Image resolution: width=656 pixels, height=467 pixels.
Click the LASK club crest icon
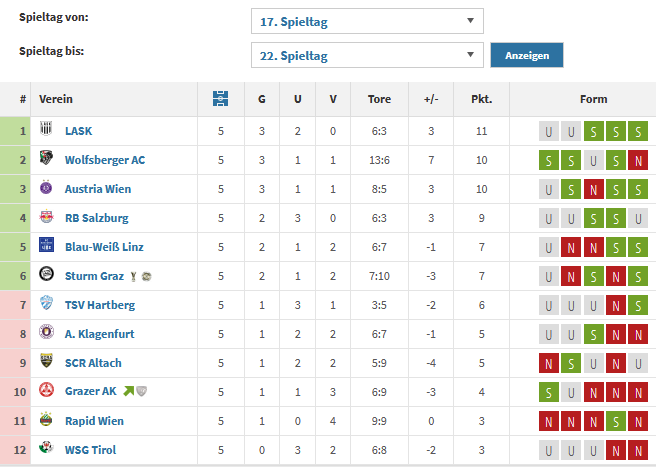pyautogui.click(x=46, y=128)
